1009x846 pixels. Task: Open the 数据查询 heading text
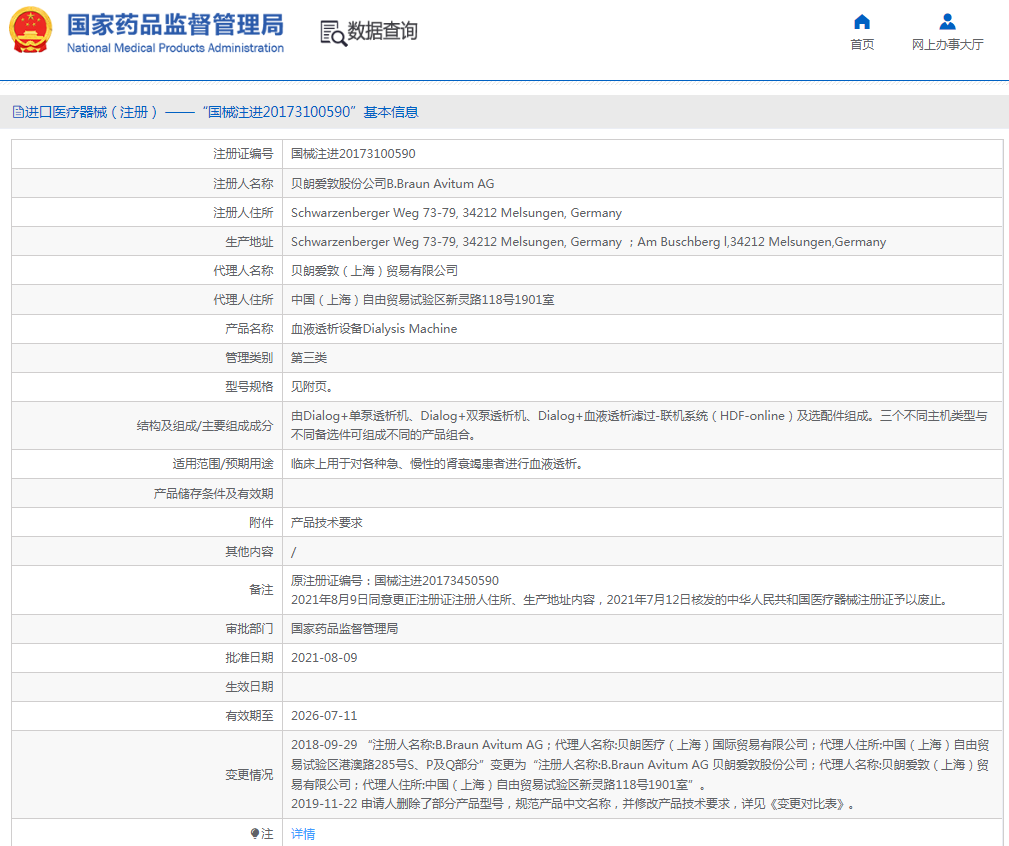(x=382, y=31)
